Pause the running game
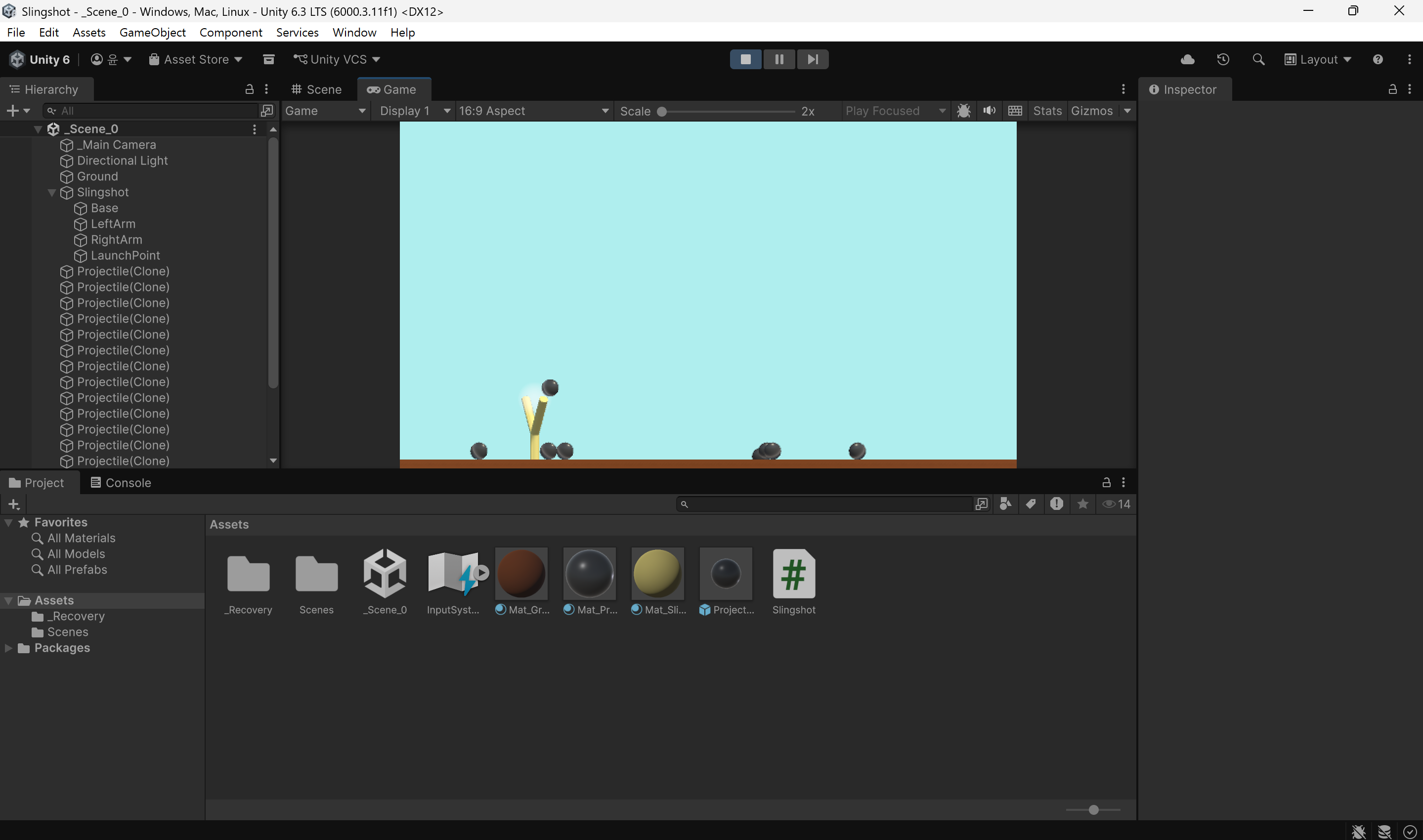Screen dimensions: 1423x840 [x=779, y=59]
